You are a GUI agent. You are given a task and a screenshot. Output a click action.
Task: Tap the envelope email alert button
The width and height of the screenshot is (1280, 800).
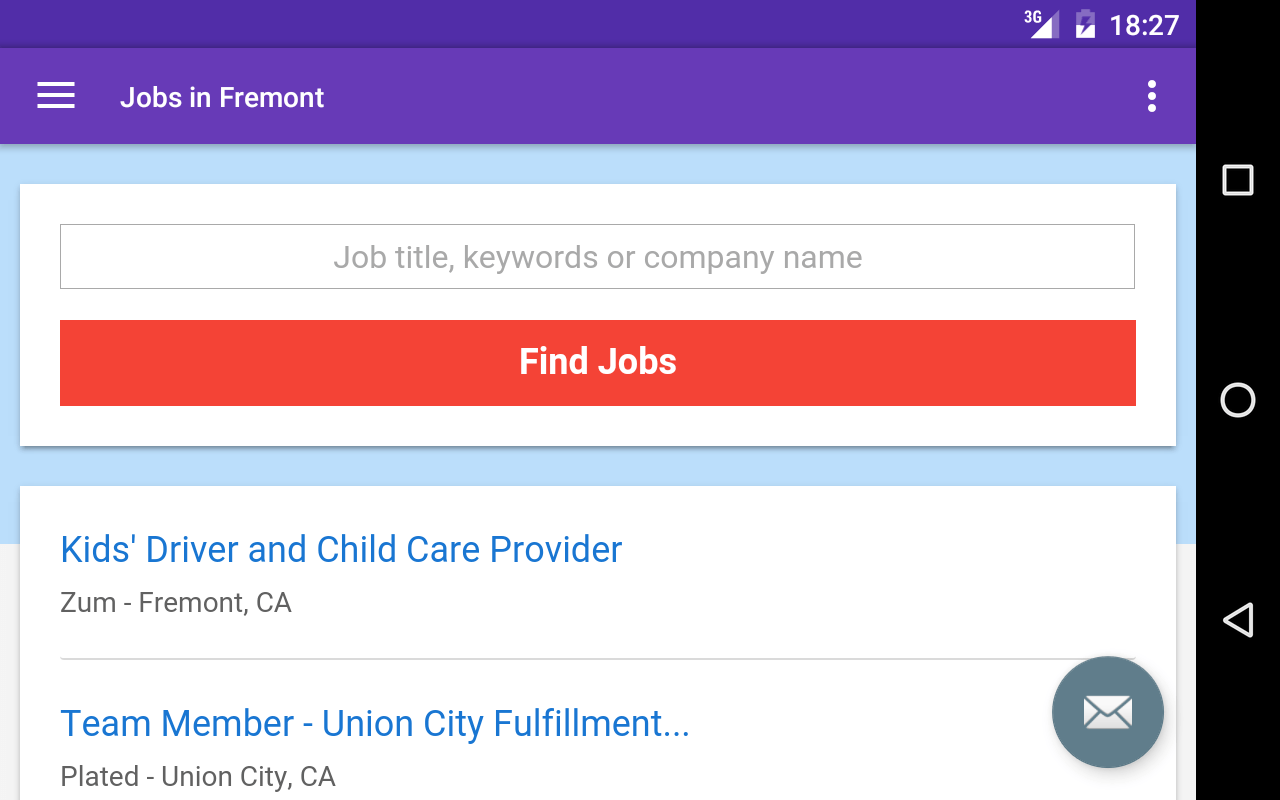coord(1107,712)
